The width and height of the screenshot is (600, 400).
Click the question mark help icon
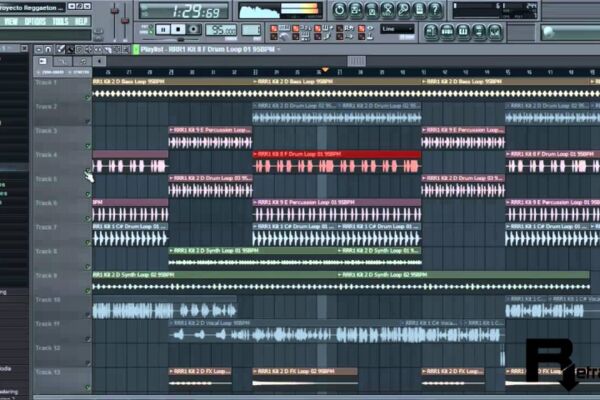(435, 10)
